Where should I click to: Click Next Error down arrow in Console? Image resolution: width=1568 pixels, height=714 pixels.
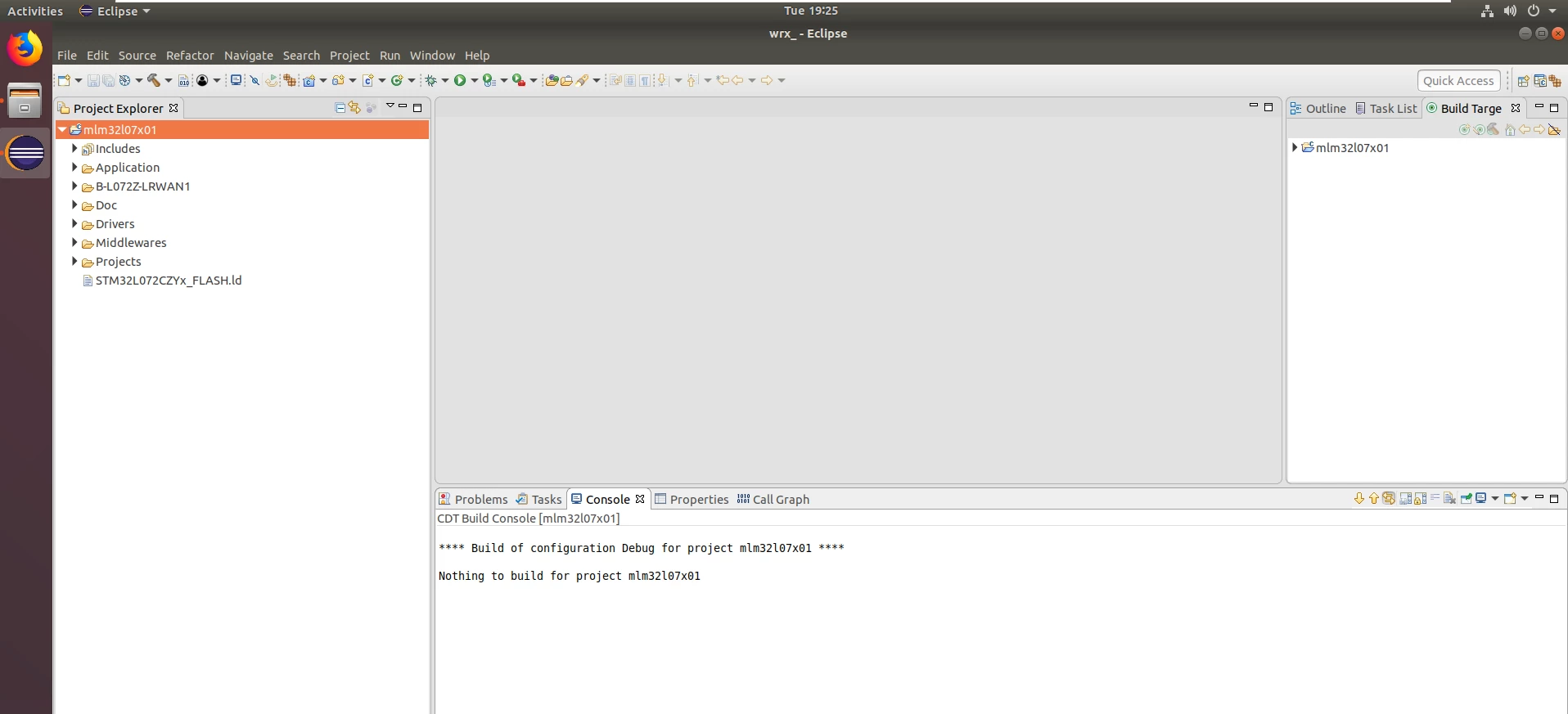pyautogui.click(x=1359, y=499)
